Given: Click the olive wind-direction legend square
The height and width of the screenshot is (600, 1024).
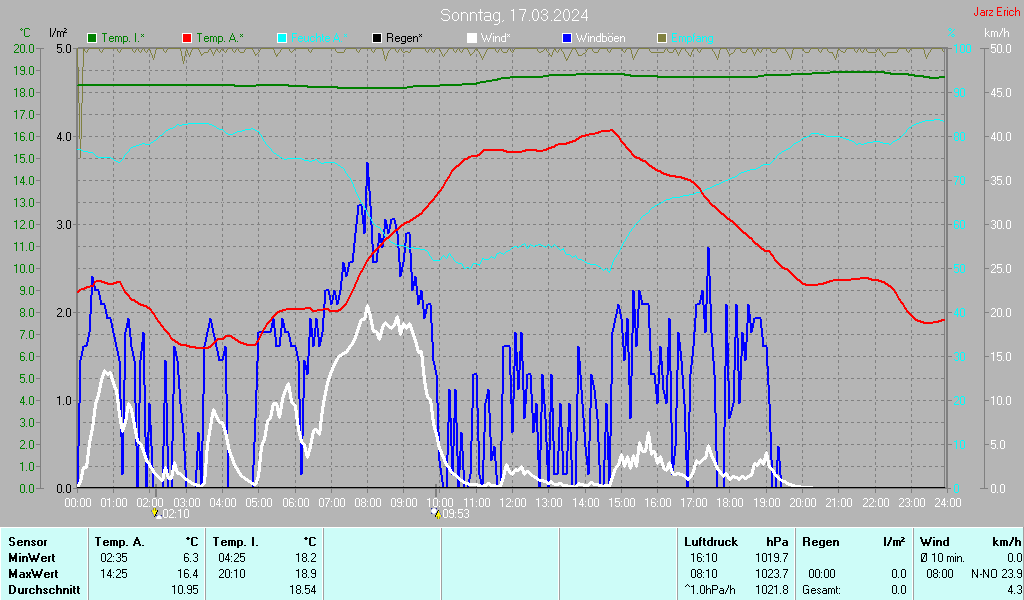Looking at the screenshot, I should point(661,38).
